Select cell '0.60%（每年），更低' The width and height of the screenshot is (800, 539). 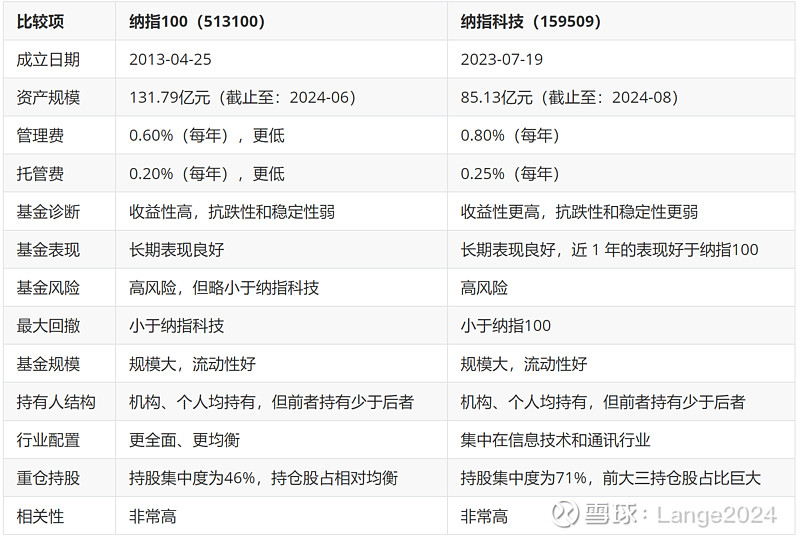point(207,136)
